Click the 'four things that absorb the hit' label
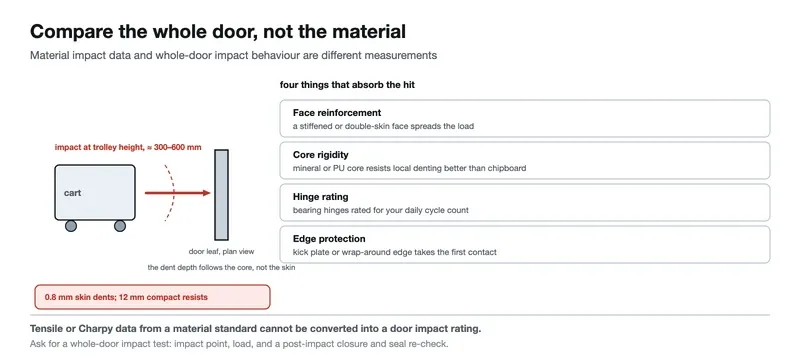800x360 pixels. tap(347, 85)
